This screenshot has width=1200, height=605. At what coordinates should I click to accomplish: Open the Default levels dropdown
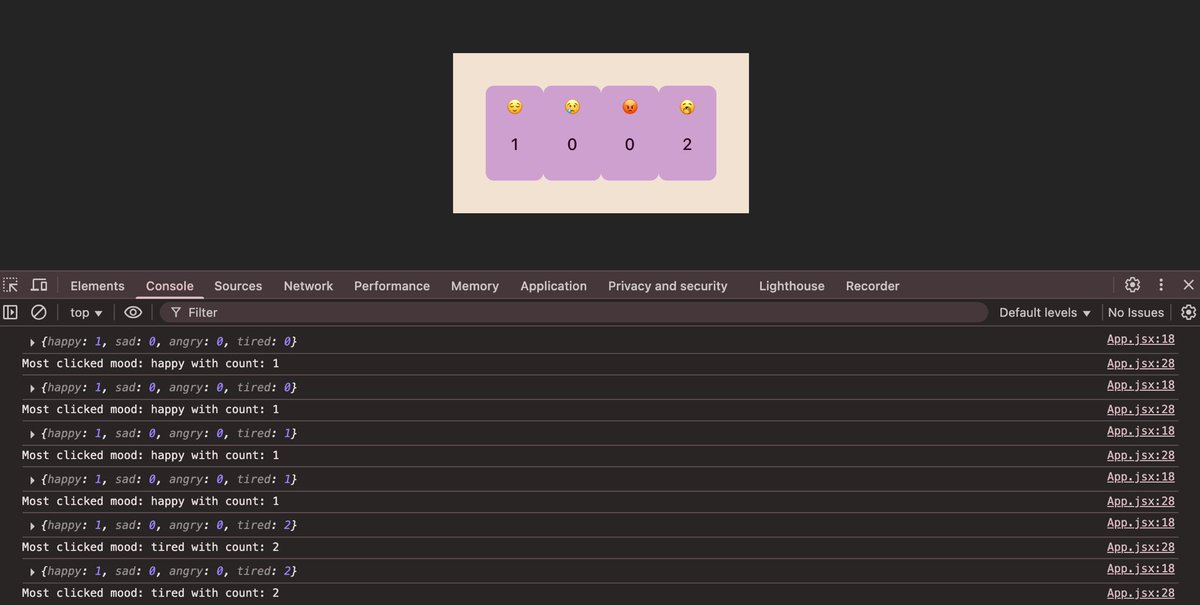[1045, 312]
